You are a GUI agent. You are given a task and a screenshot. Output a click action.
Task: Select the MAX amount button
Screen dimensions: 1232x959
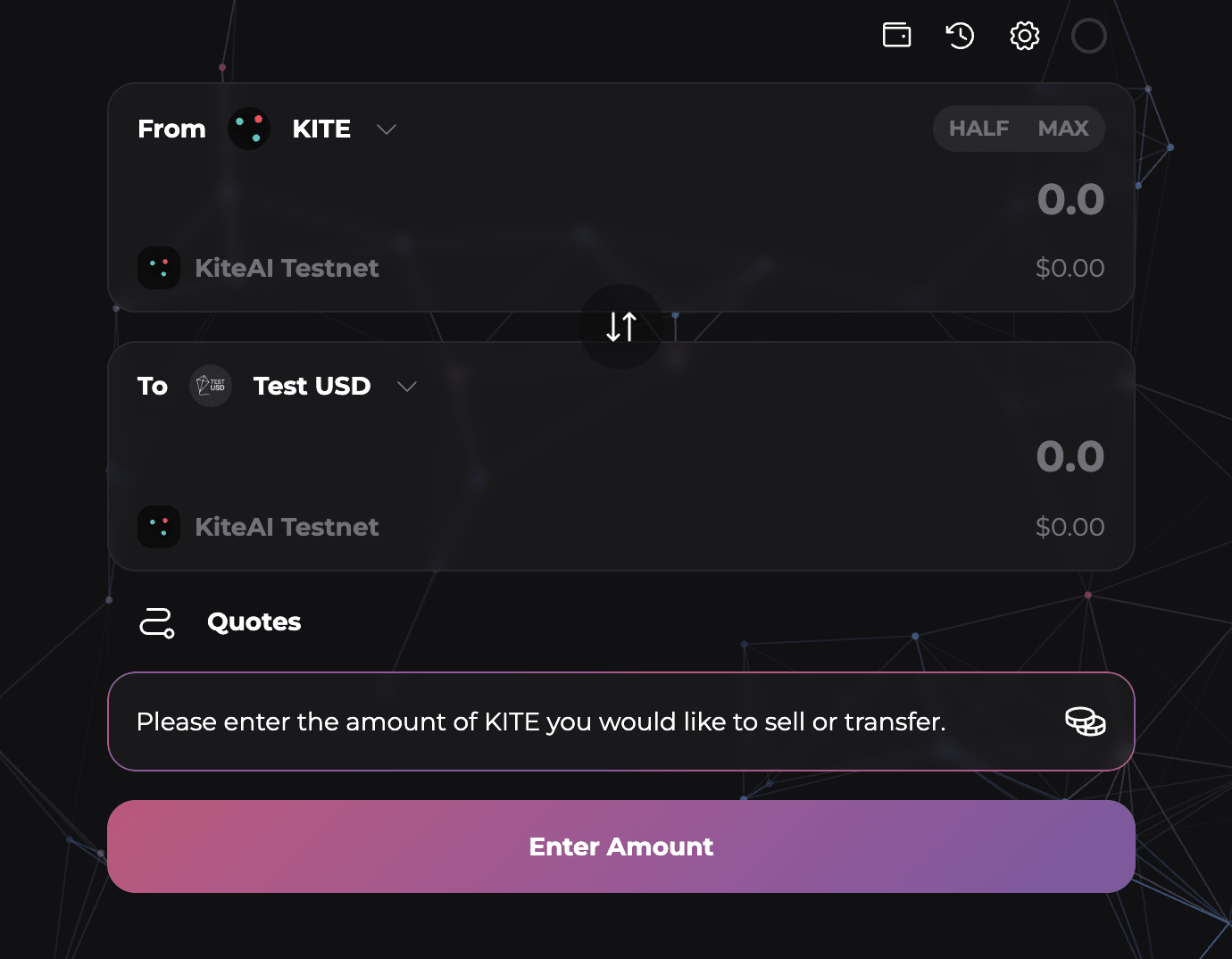(1063, 129)
